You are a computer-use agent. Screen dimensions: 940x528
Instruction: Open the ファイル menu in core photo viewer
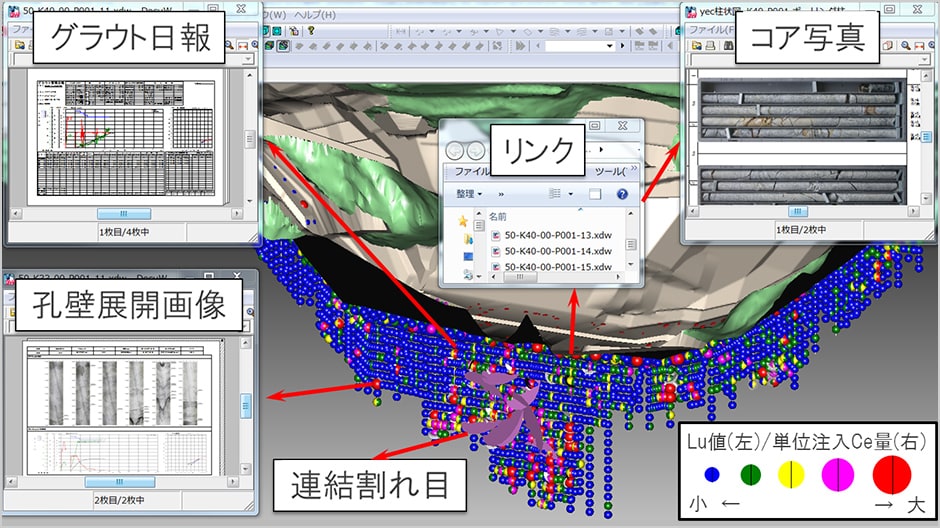[x=706, y=29]
